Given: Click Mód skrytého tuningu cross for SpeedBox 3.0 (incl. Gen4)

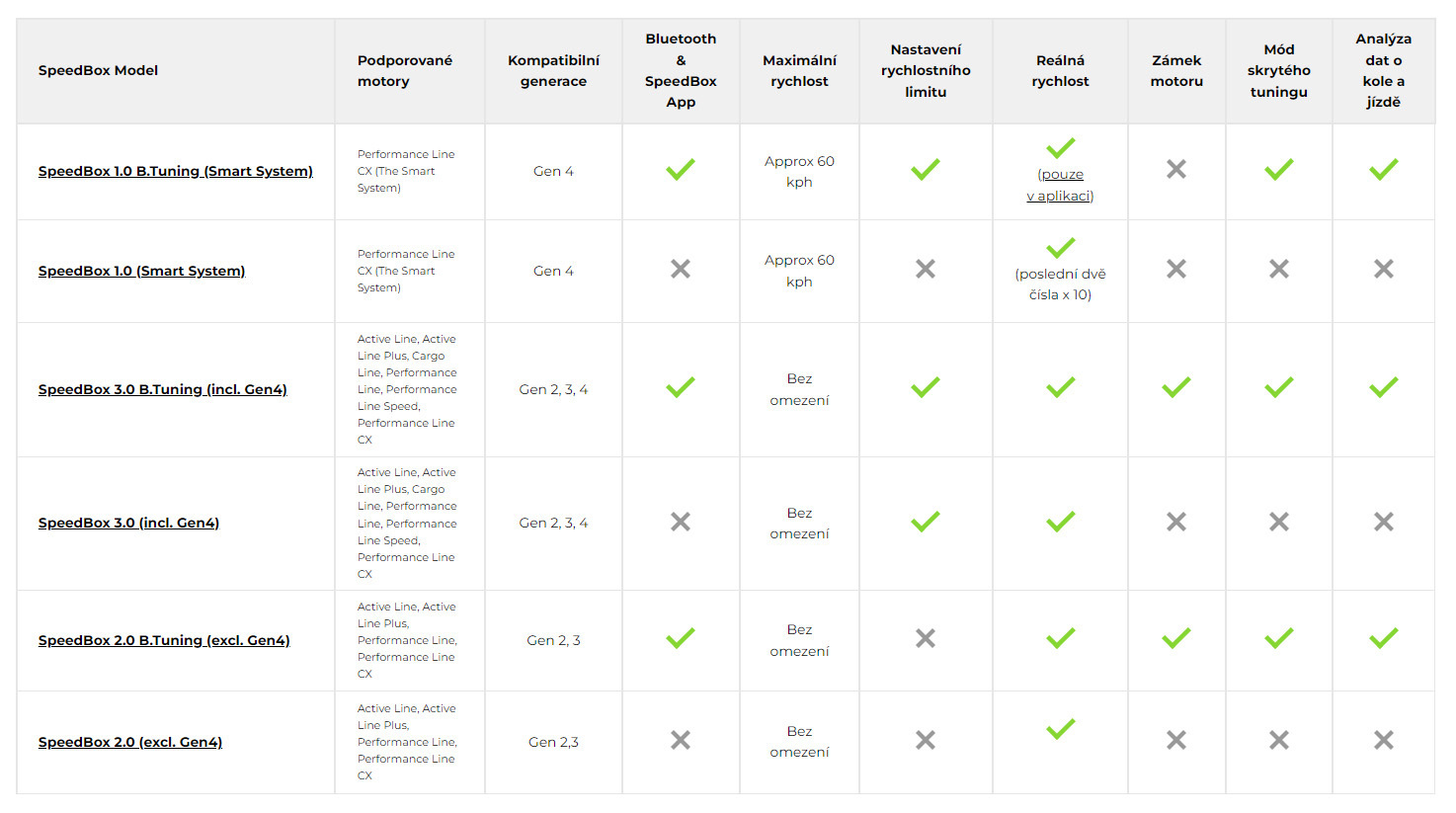Looking at the screenshot, I should [1279, 522].
